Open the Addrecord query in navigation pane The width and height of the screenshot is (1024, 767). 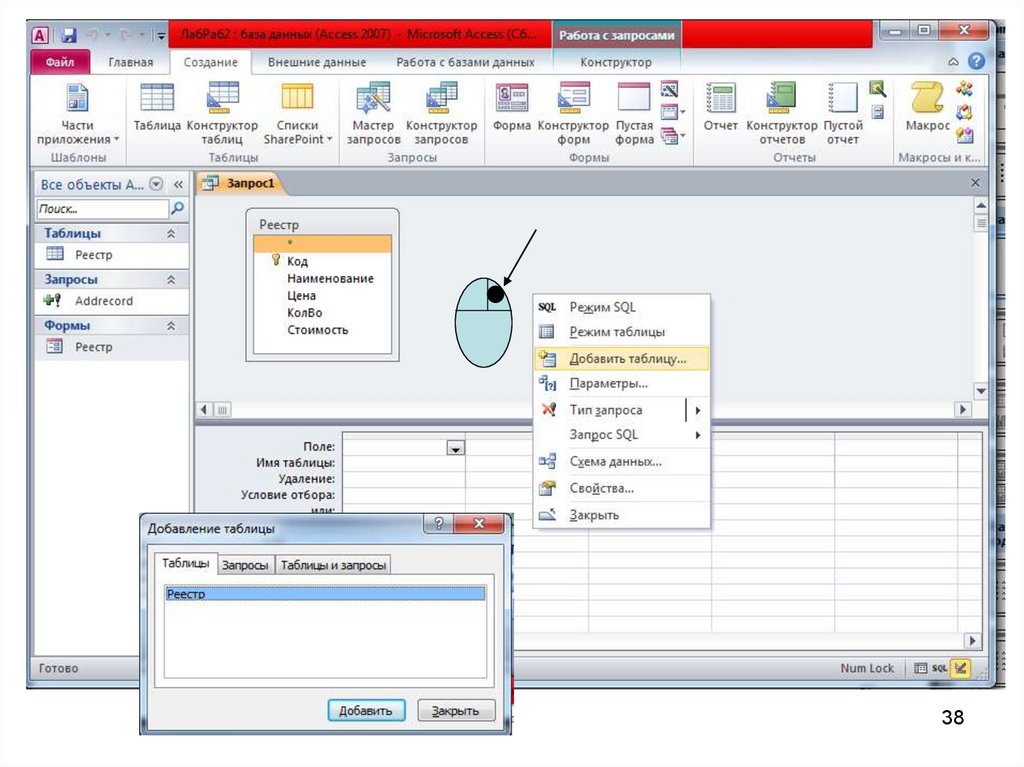point(103,301)
